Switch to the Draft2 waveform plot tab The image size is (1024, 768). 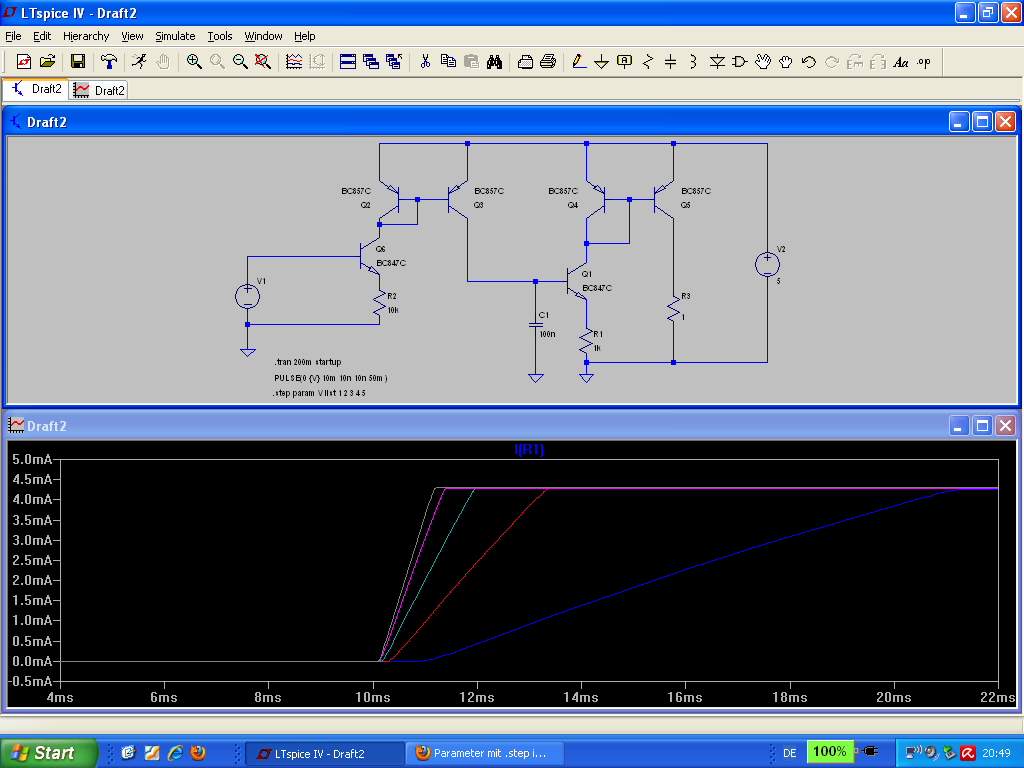pos(99,90)
